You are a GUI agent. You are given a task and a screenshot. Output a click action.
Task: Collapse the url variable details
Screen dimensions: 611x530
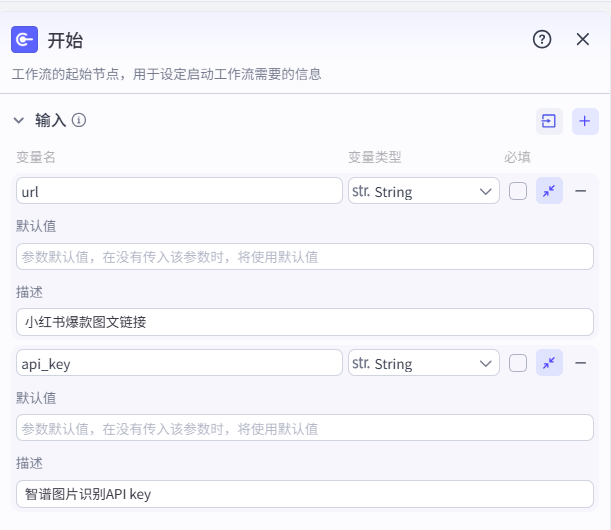click(x=549, y=191)
